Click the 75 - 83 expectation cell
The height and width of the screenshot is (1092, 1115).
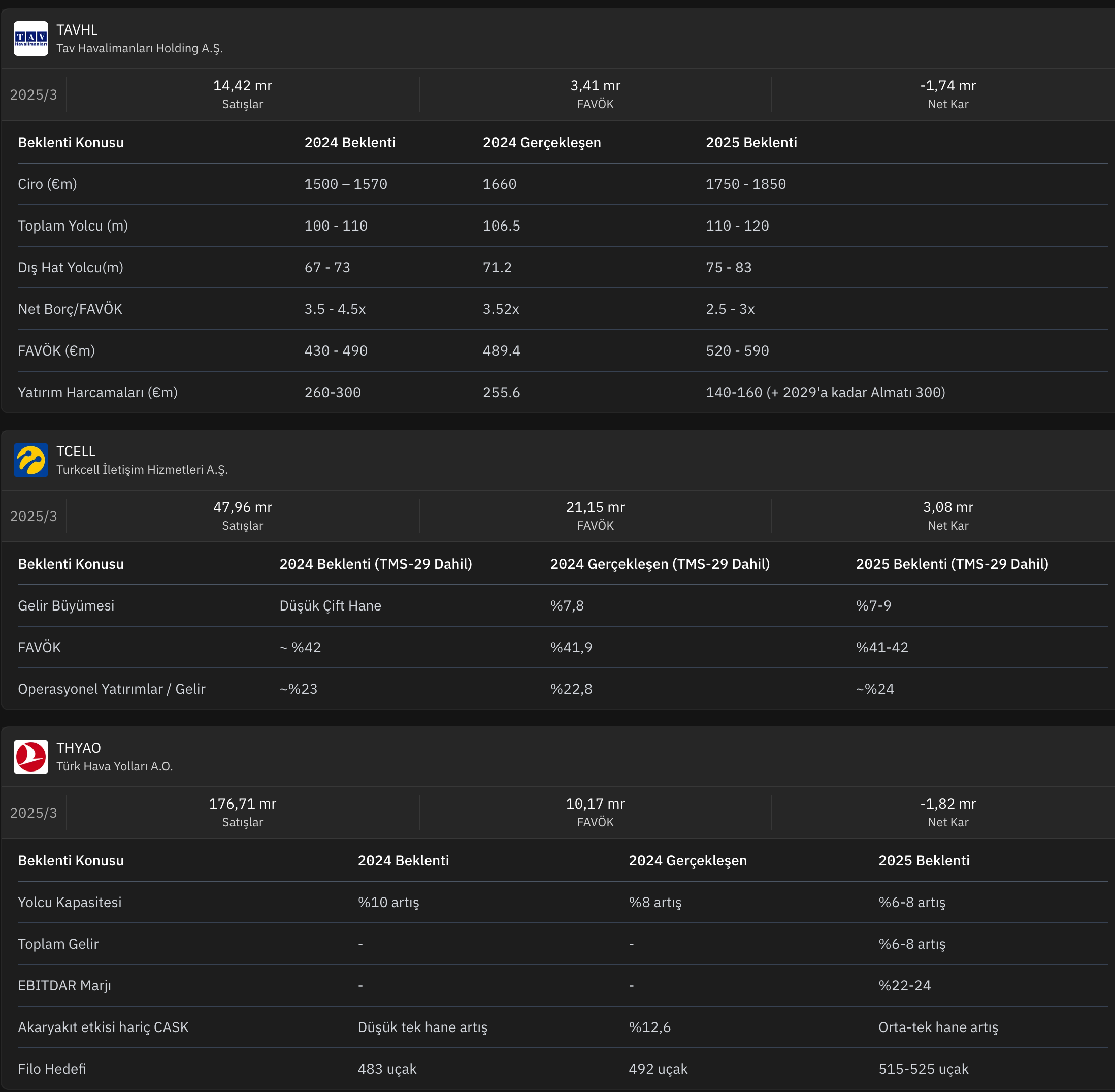coord(728,267)
